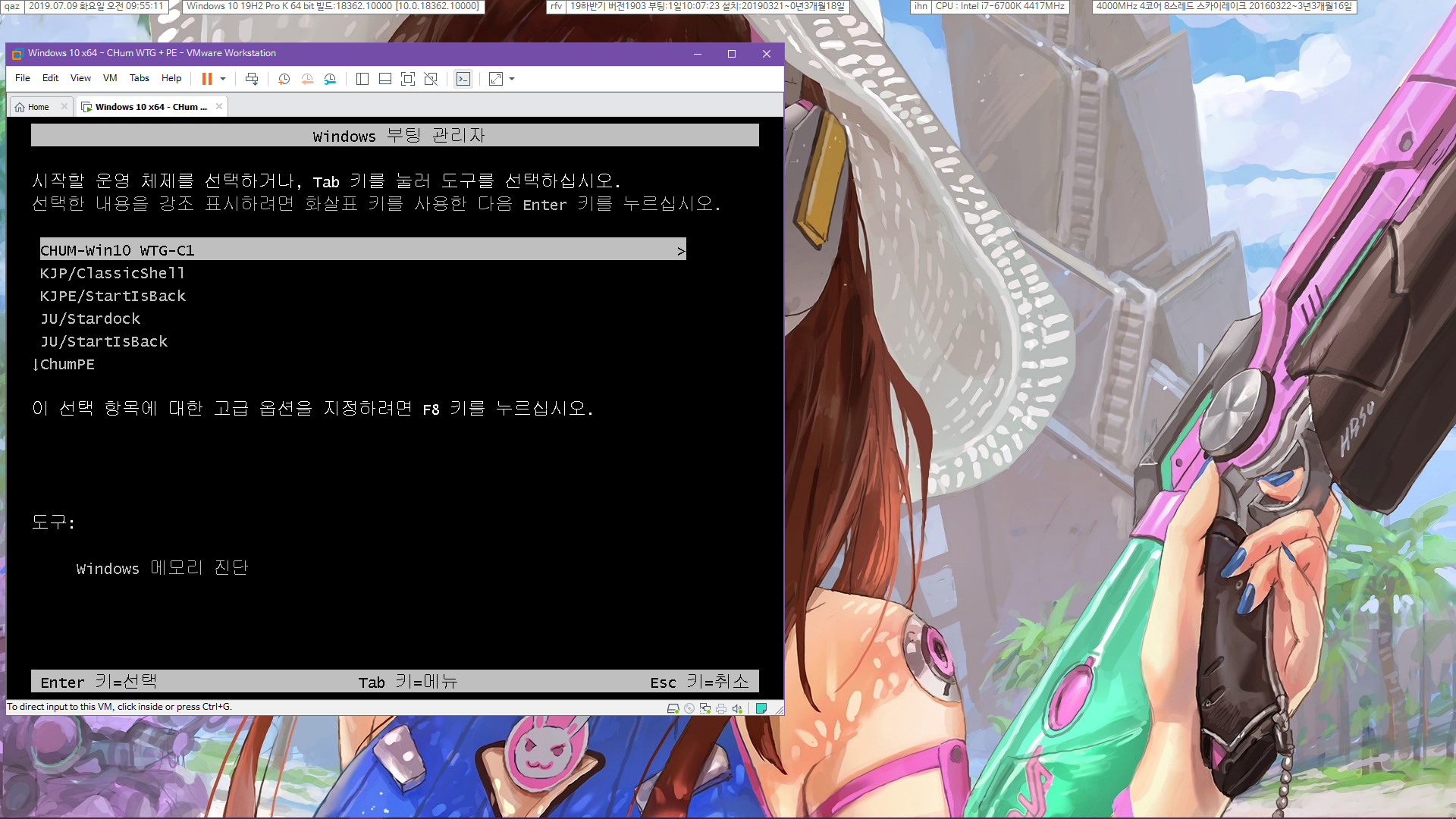Click the hard disk status icon
The image size is (1456, 819).
673,708
